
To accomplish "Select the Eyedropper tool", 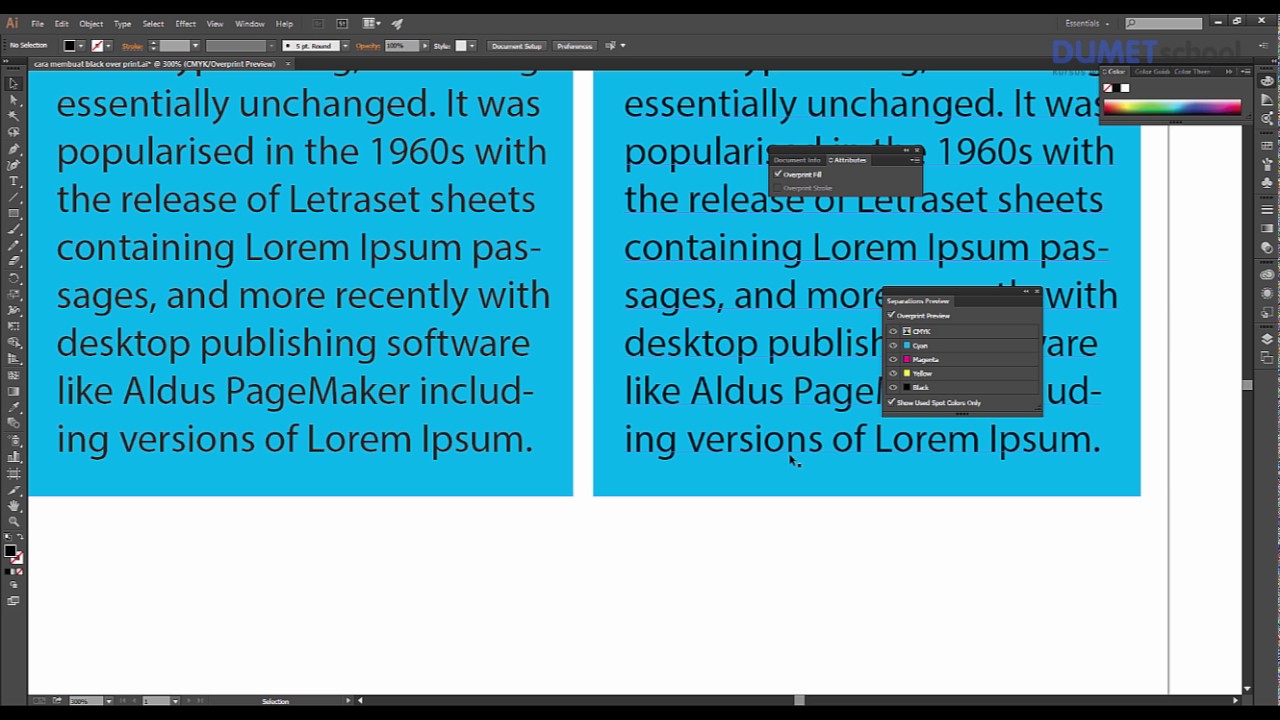I will tap(13, 408).
